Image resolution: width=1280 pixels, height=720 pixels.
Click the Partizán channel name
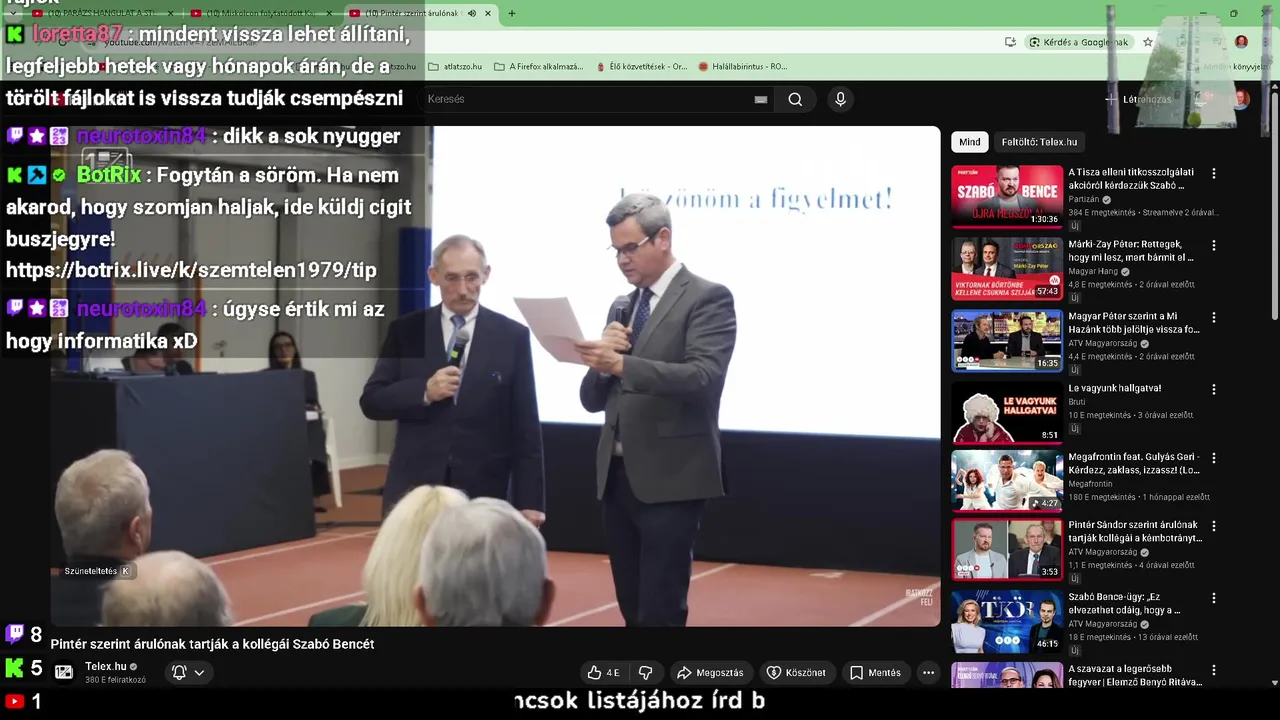(x=1083, y=199)
